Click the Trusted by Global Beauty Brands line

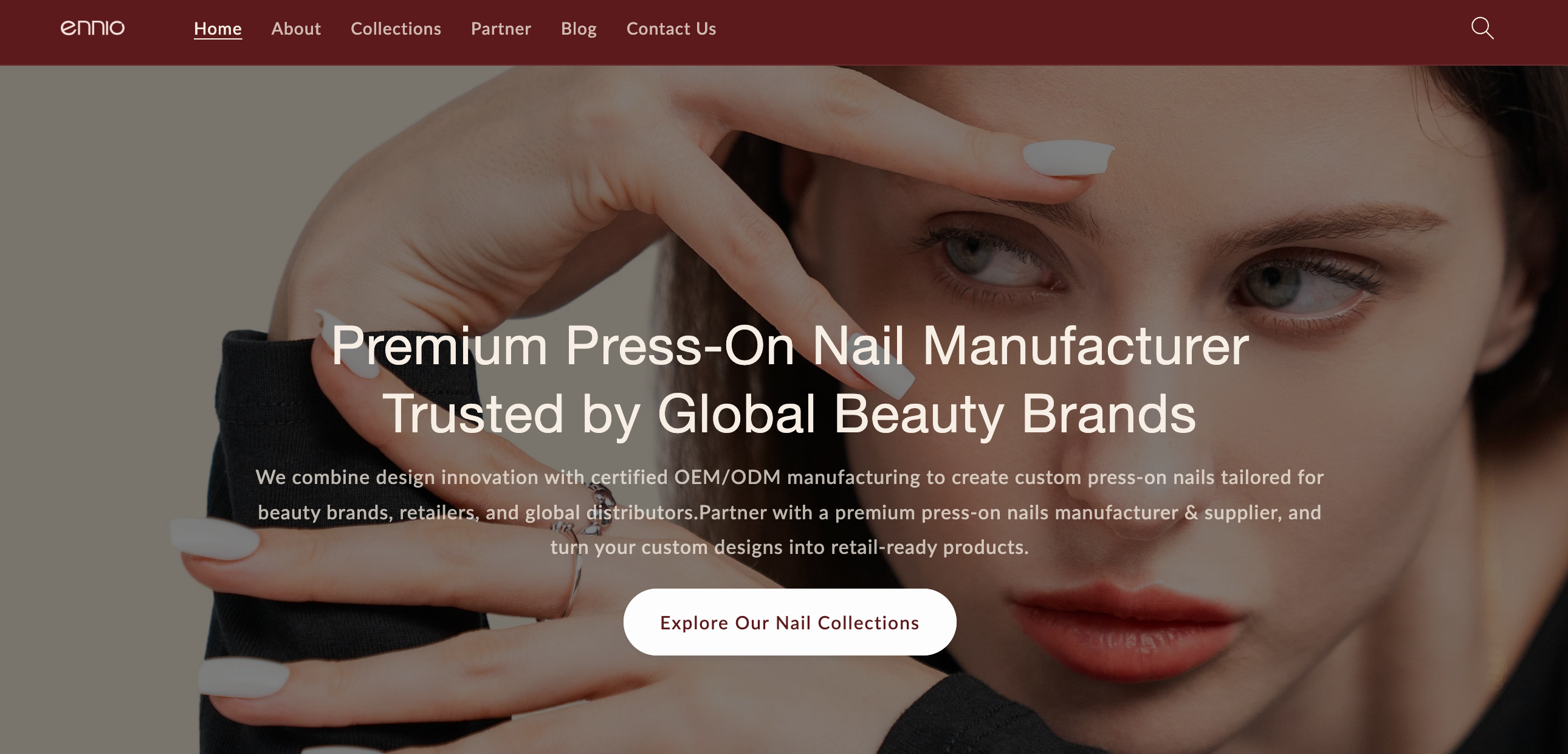(x=789, y=413)
